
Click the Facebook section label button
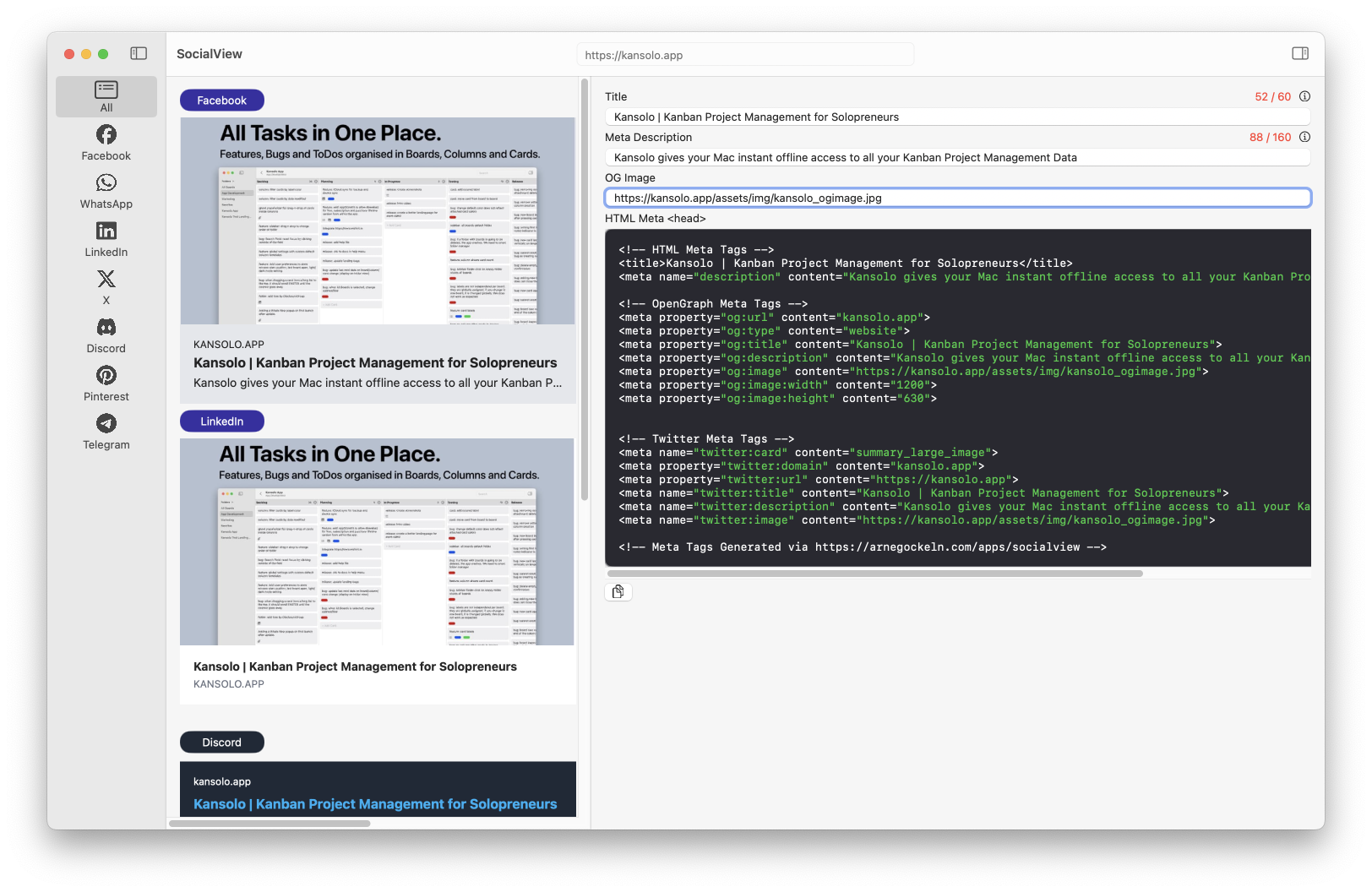point(222,101)
